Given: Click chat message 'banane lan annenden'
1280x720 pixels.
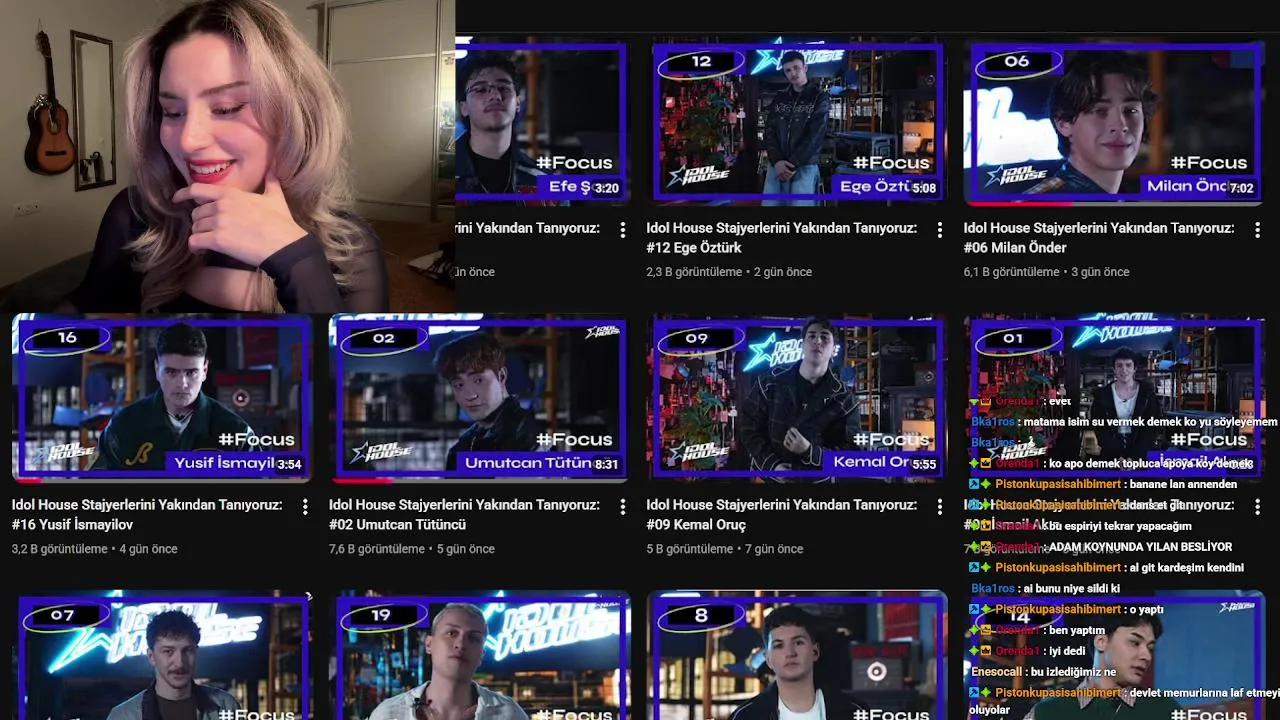Looking at the screenshot, I should 1183,484.
